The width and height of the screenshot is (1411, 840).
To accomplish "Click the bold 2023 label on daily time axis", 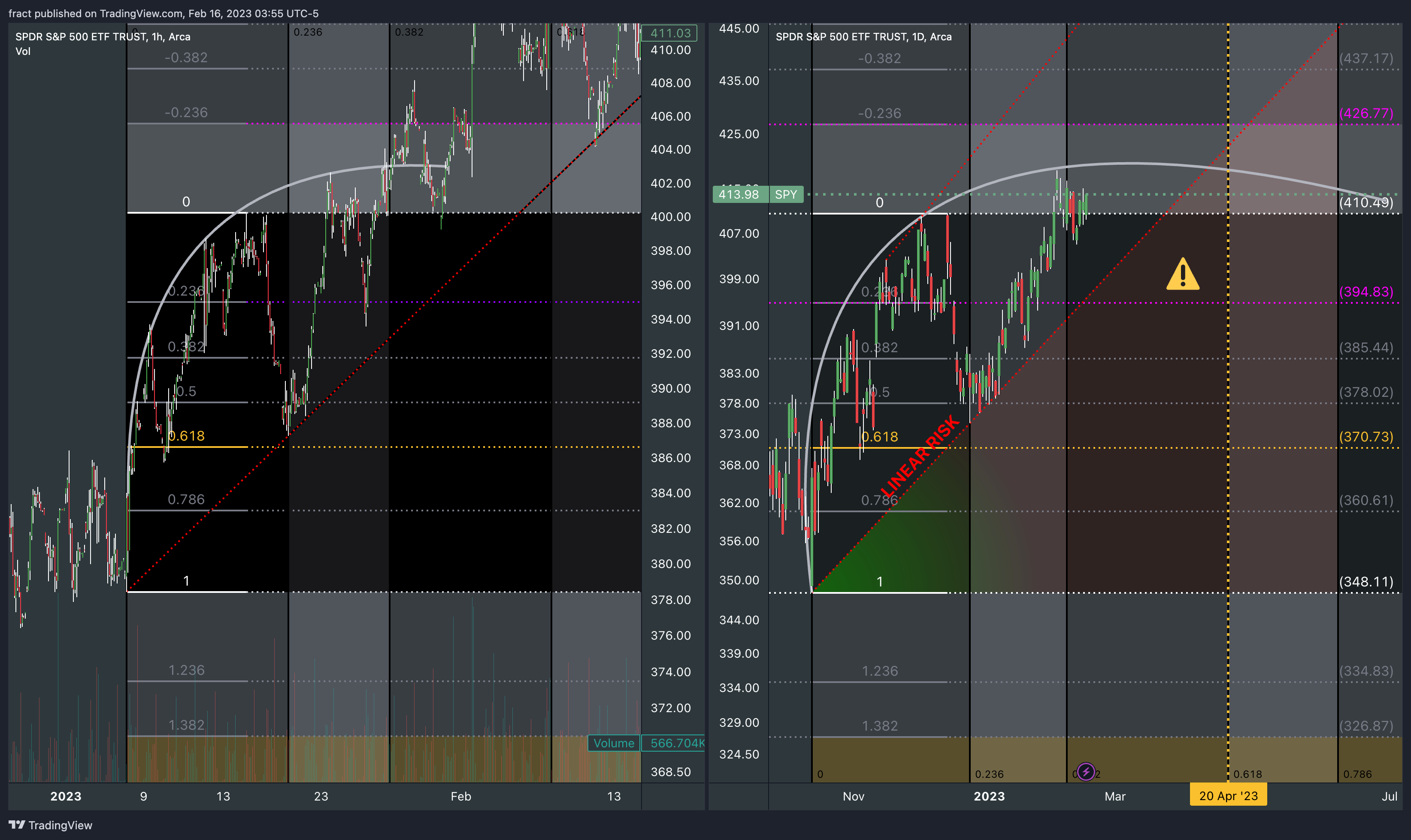I will [989, 796].
